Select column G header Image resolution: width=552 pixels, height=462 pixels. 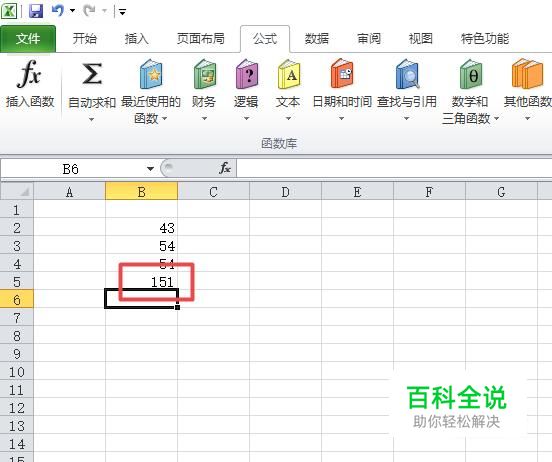[x=501, y=192]
